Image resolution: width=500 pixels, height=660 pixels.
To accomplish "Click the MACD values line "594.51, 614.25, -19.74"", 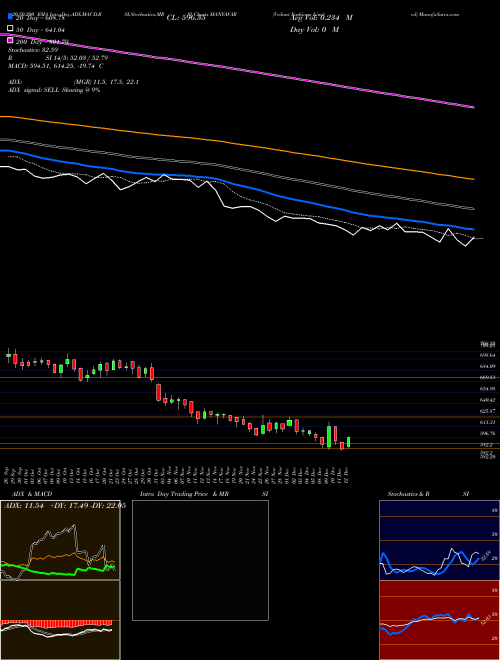I will (x=56, y=66).
